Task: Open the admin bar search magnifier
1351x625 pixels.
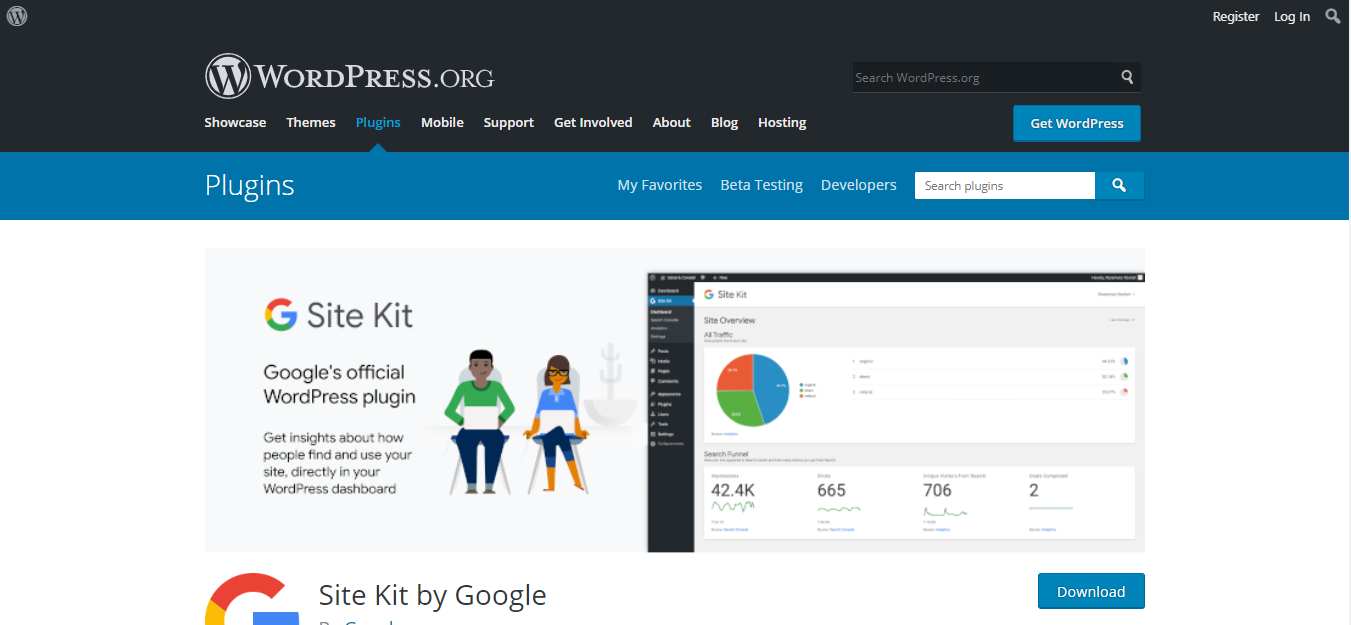Action: click(1333, 16)
